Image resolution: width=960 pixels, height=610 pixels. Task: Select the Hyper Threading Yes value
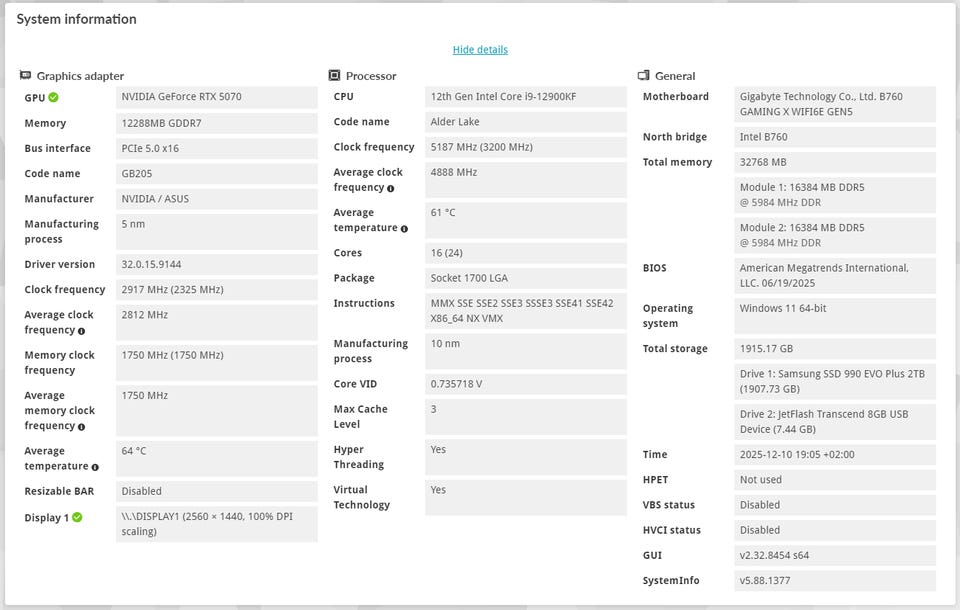(526, 457)
